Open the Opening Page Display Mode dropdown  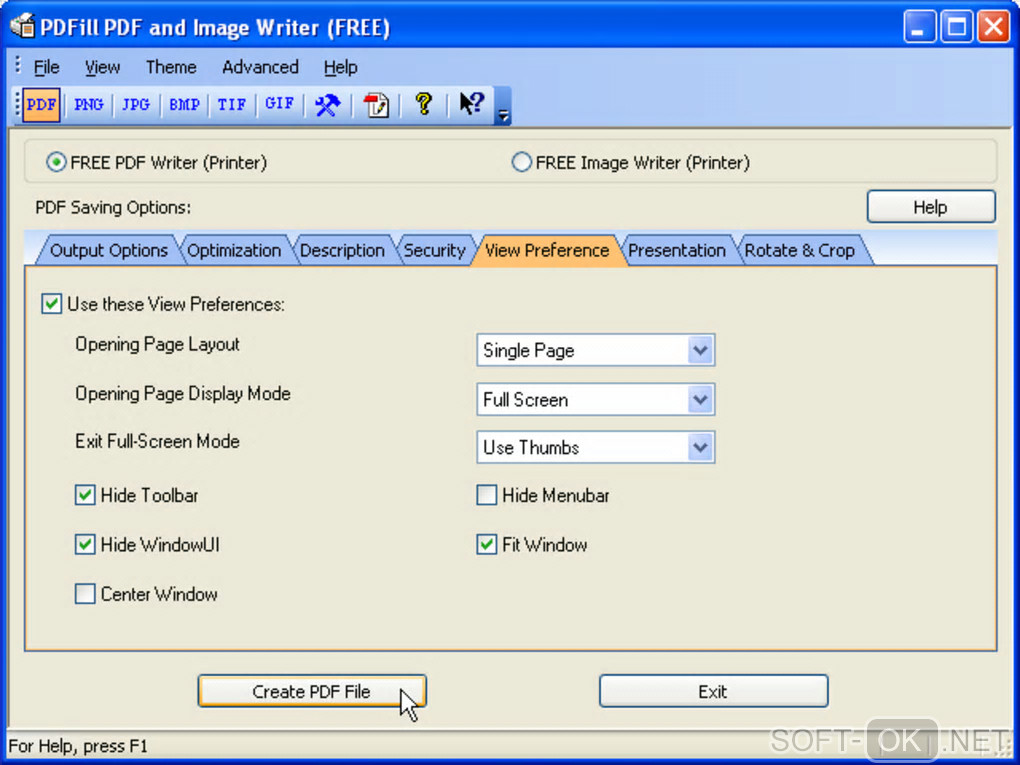coord(596,399)
